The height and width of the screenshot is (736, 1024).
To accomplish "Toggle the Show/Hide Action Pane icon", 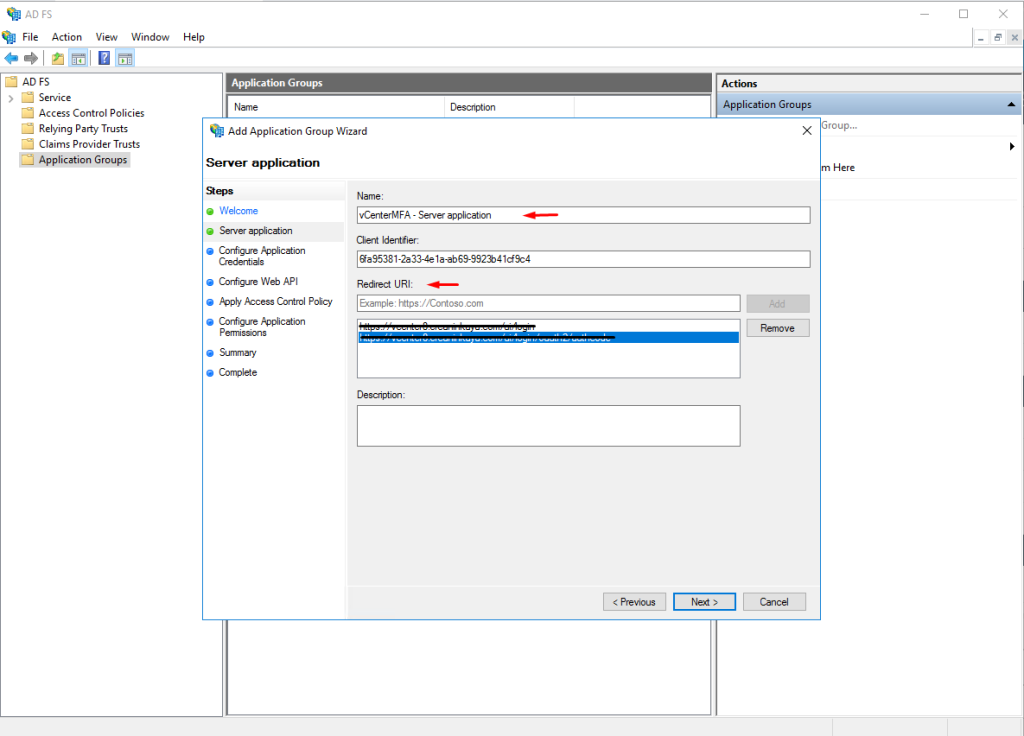I will 125,59.
